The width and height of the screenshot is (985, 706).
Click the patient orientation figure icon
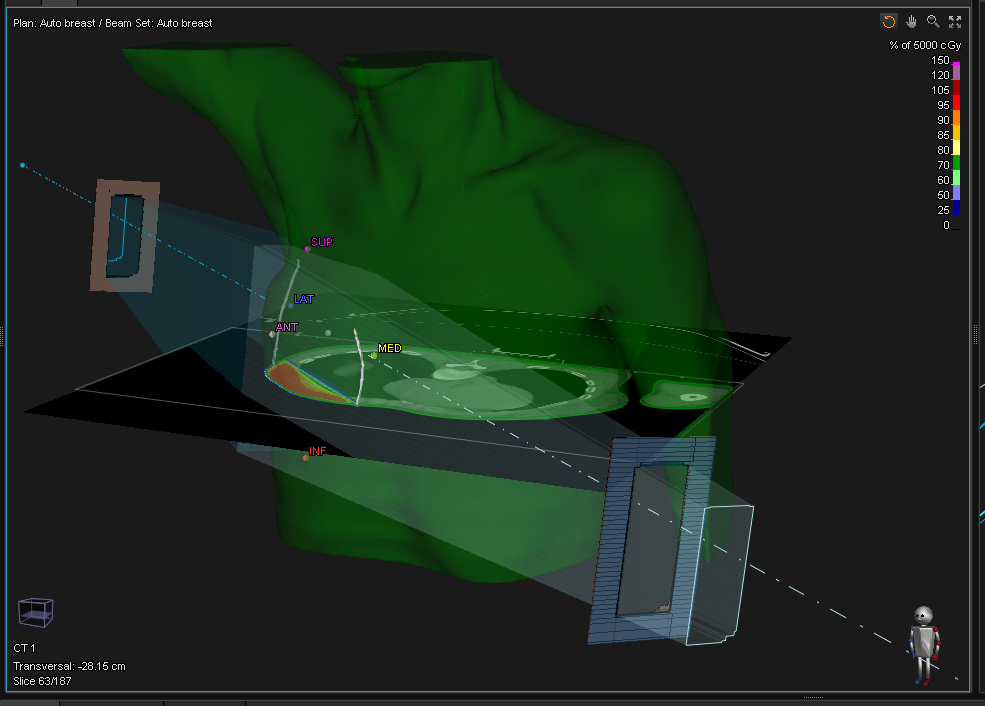[x=923, y=645]
